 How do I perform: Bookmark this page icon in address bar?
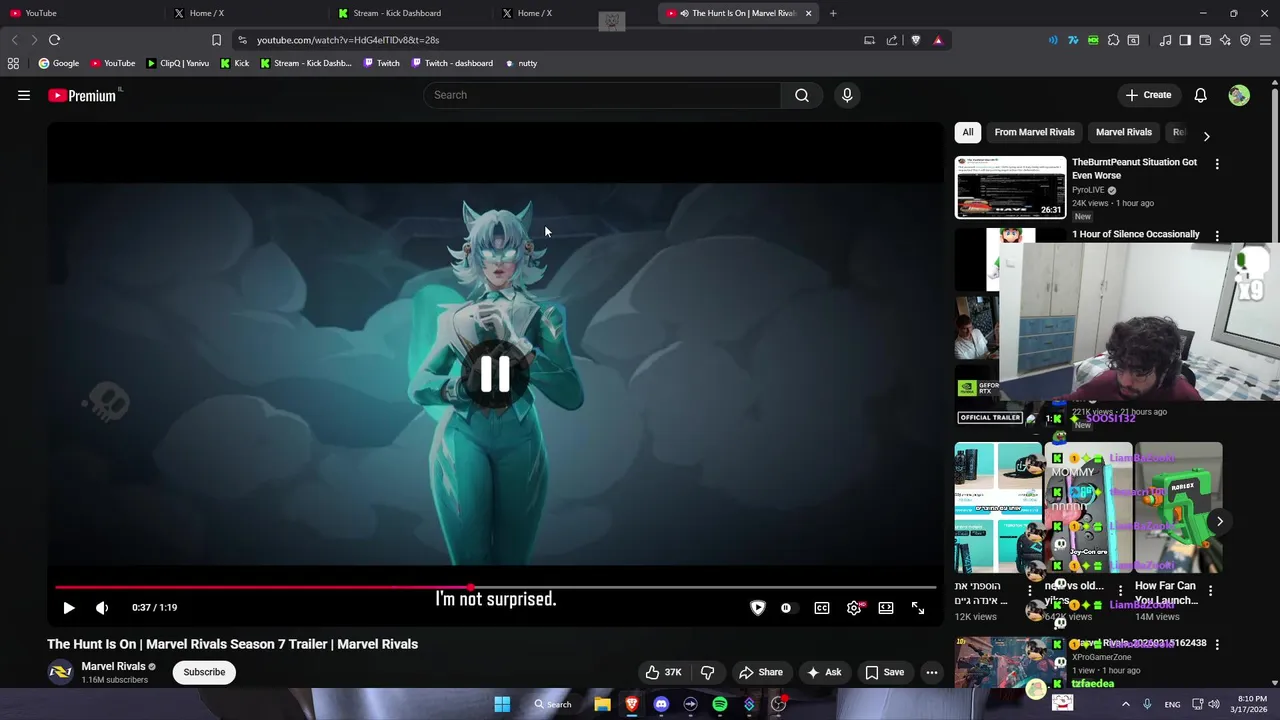(216, 40)
